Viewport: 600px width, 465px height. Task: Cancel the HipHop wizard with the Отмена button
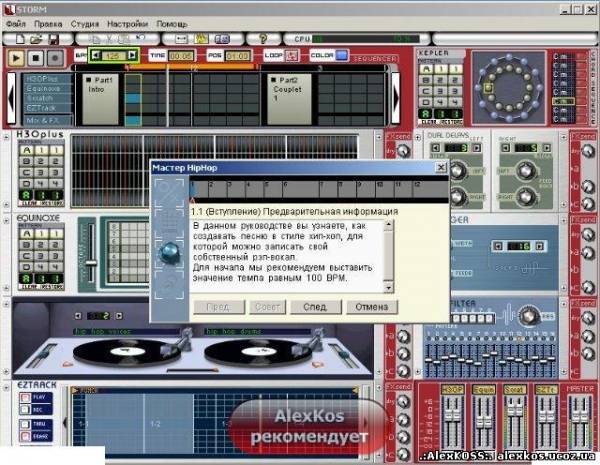372,307
